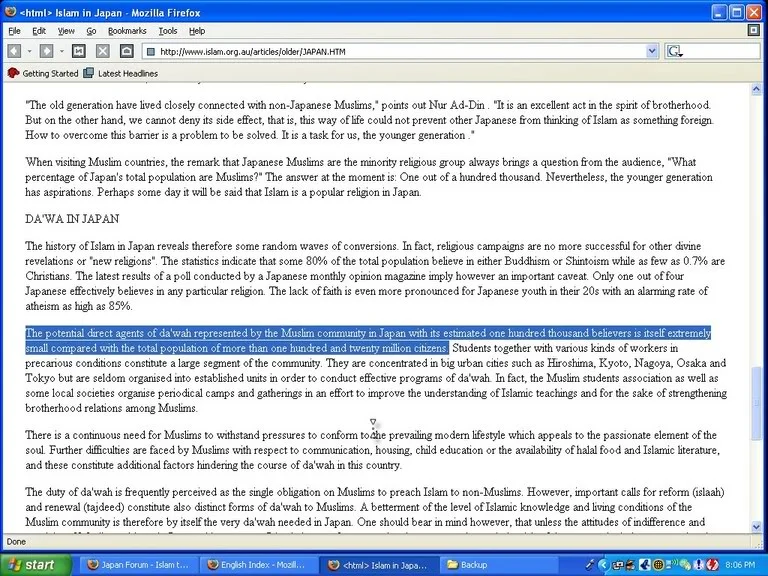
Task: Open the File menu
Action: tap(14, 31)
